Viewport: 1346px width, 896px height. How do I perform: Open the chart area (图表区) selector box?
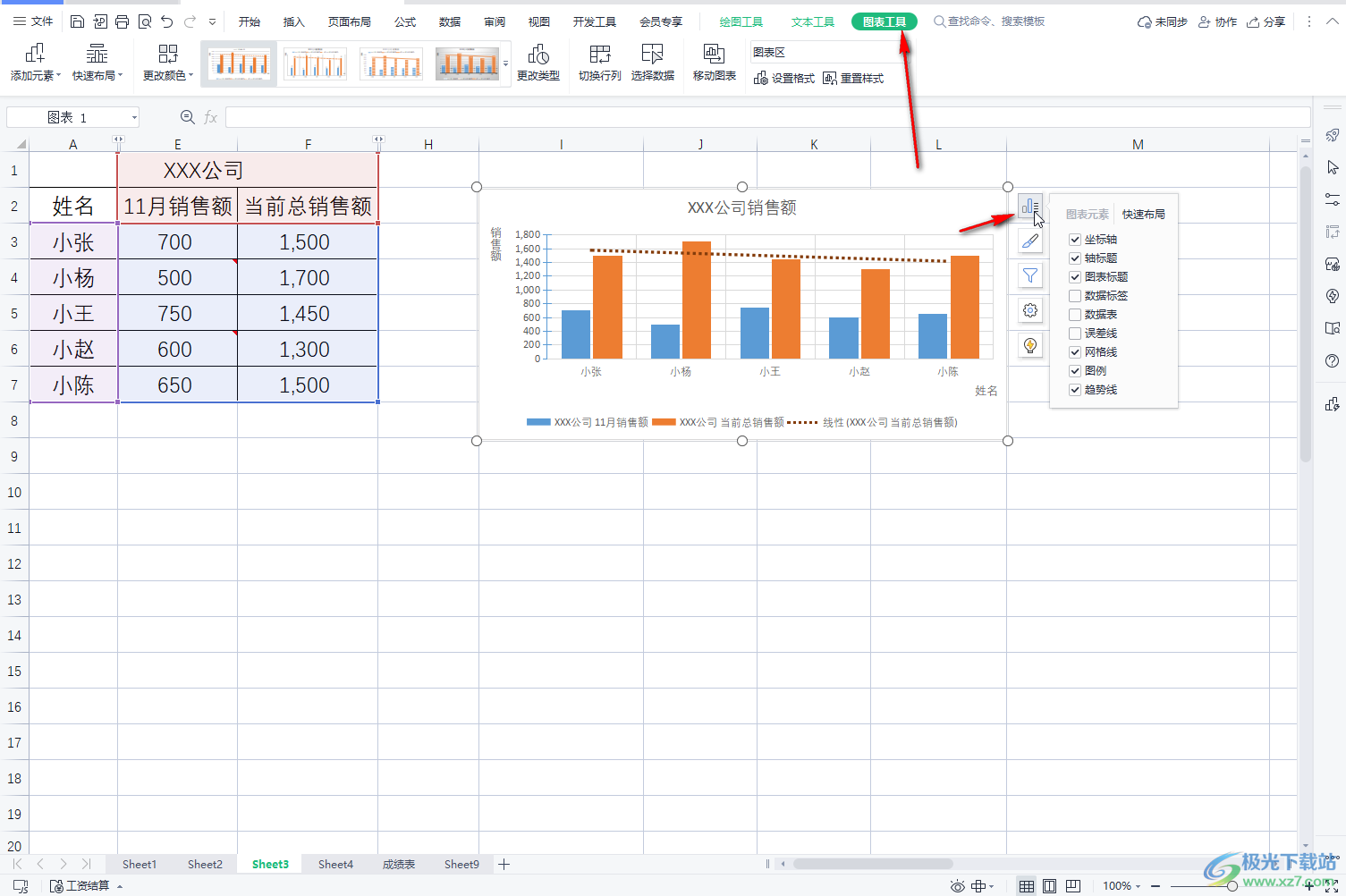pos(825,53)
